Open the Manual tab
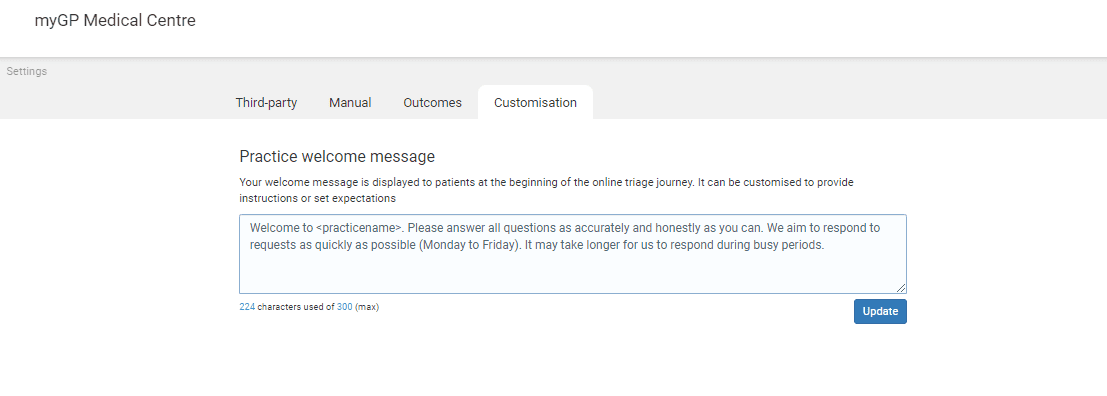1107x396 pixels. [x=350, y=102]
